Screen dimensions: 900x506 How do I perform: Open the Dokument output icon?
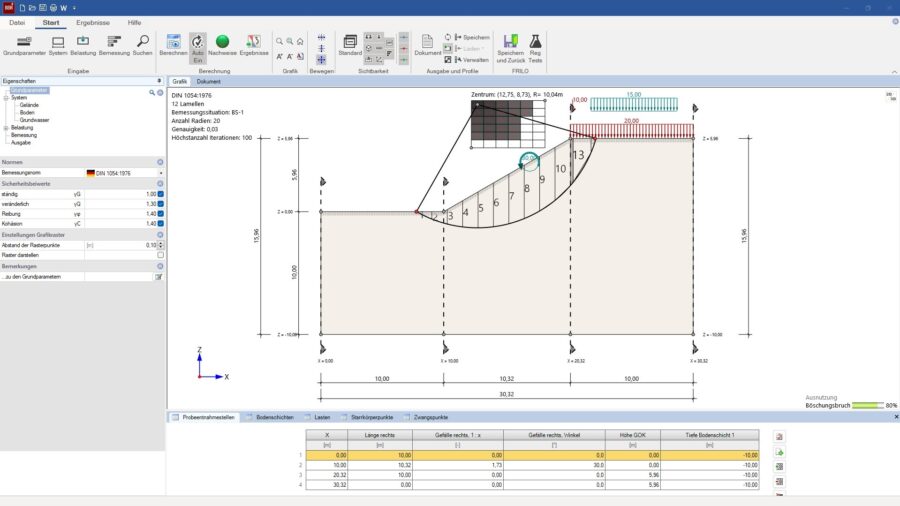tap(427, 43)
